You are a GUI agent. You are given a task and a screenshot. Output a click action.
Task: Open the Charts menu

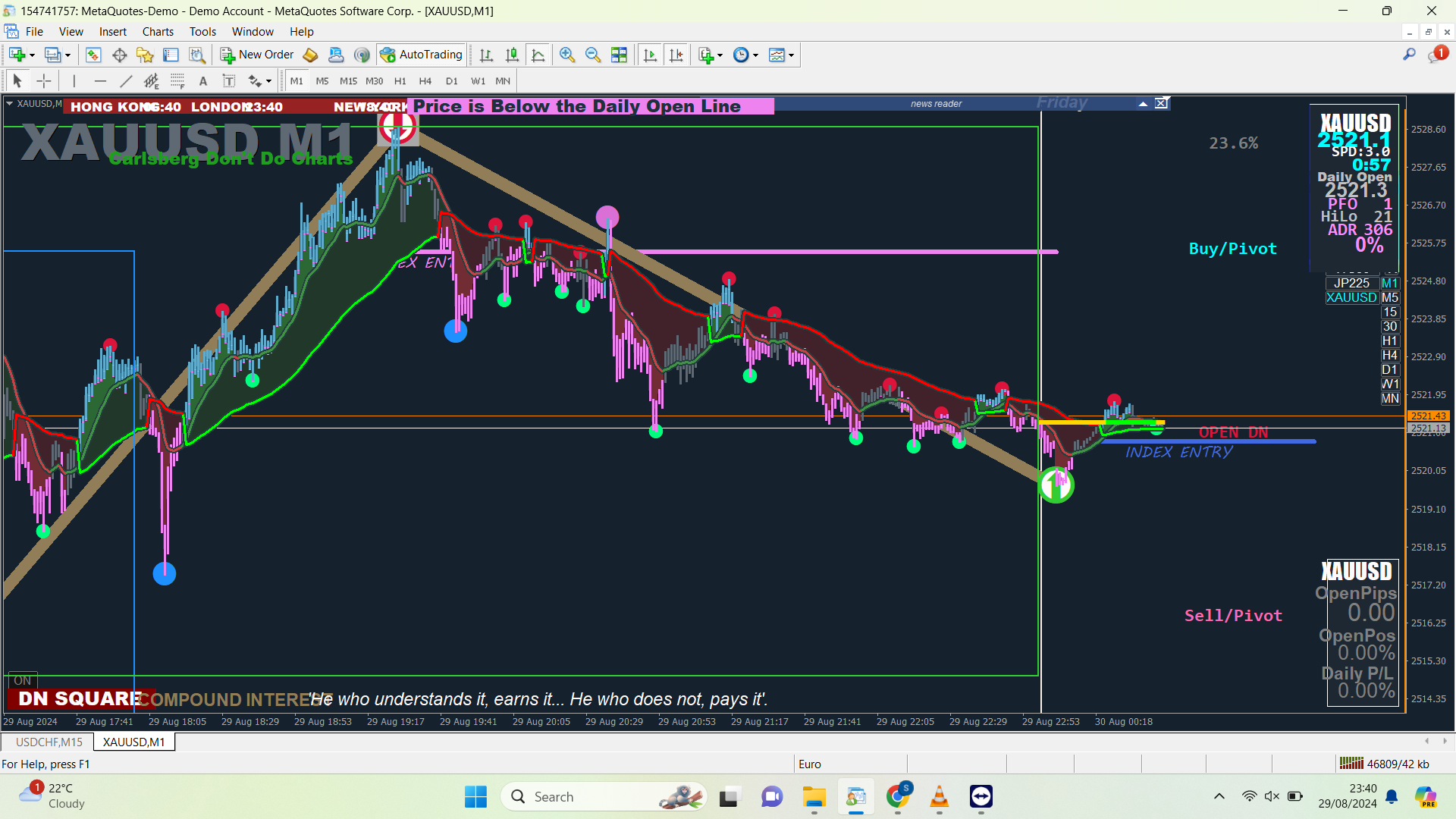point(158,32)
